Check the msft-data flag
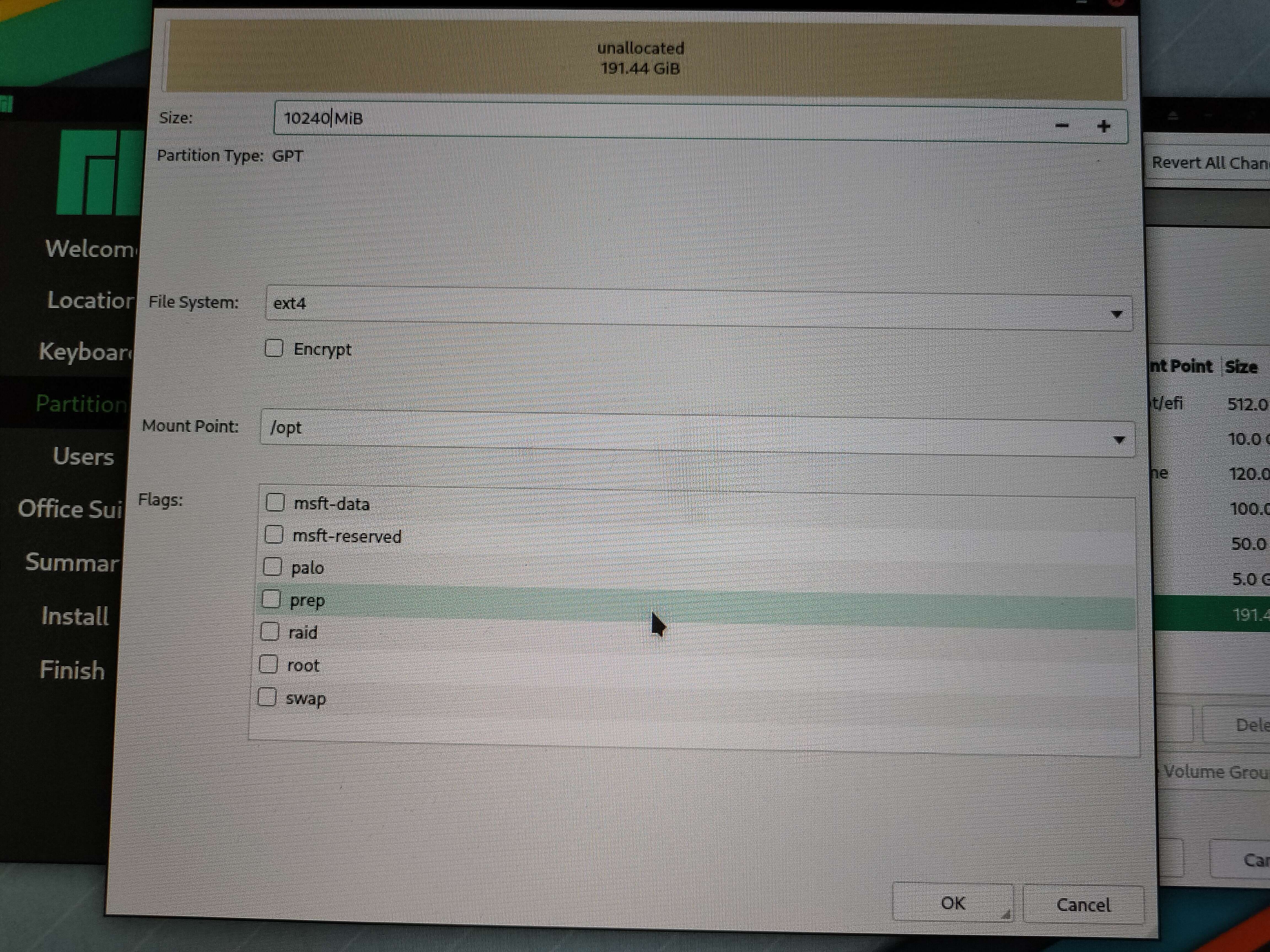Screen dimensions: 1270x952 275,502
